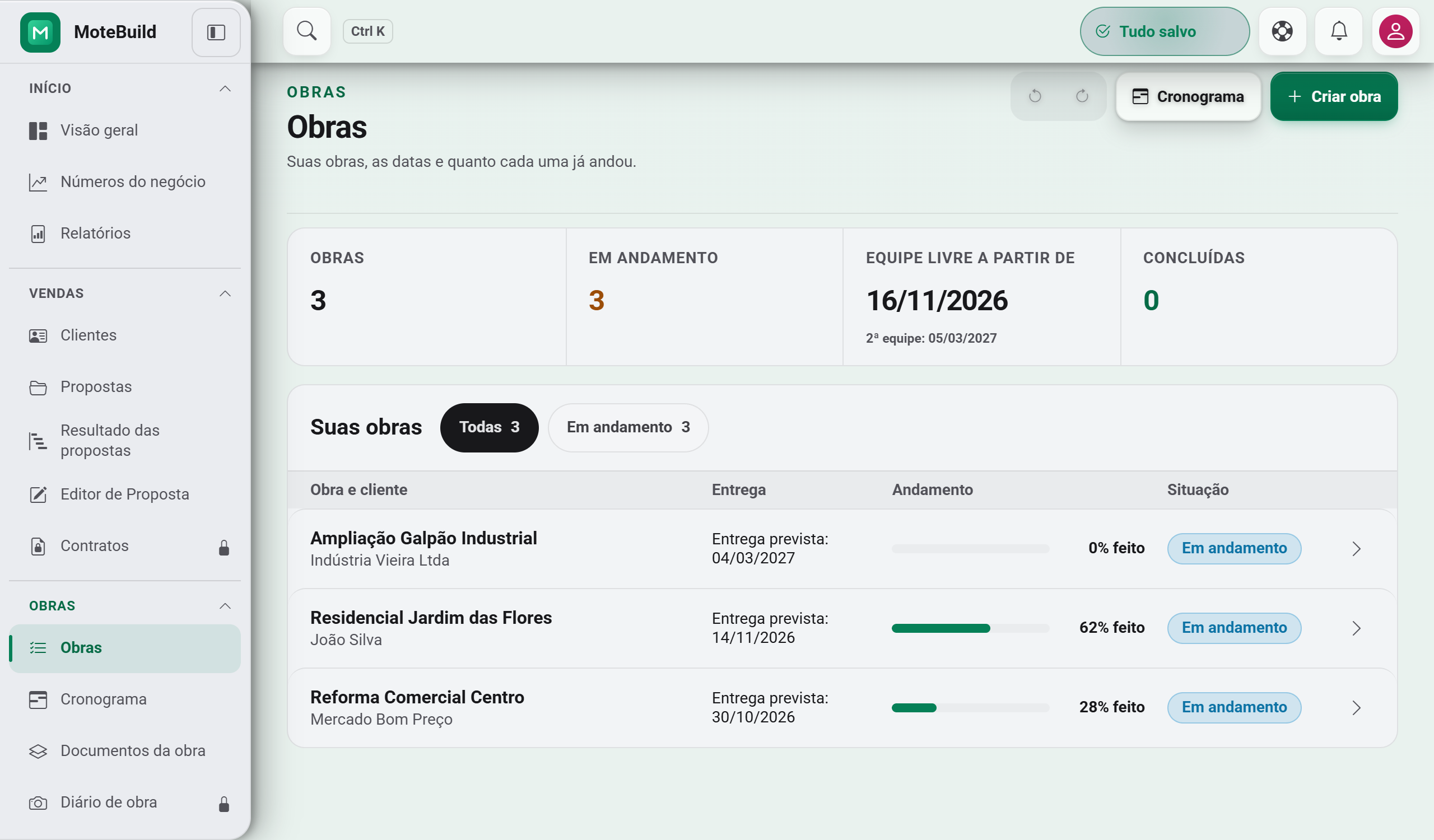
Task: Click the title Residencial Jardim das Flores
Action: pos(431,618)
